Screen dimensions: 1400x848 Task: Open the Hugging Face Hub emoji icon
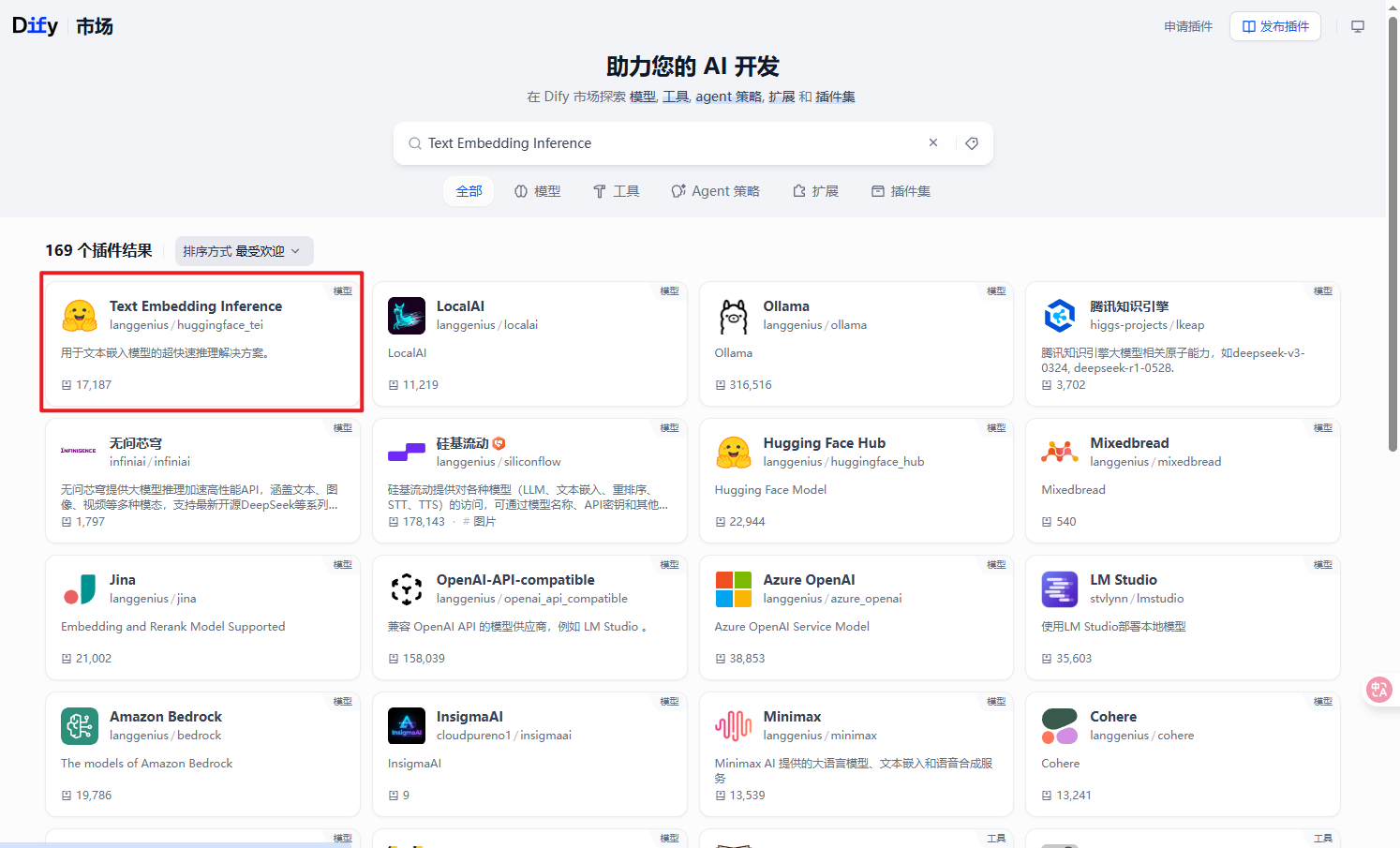coord(734,453)
